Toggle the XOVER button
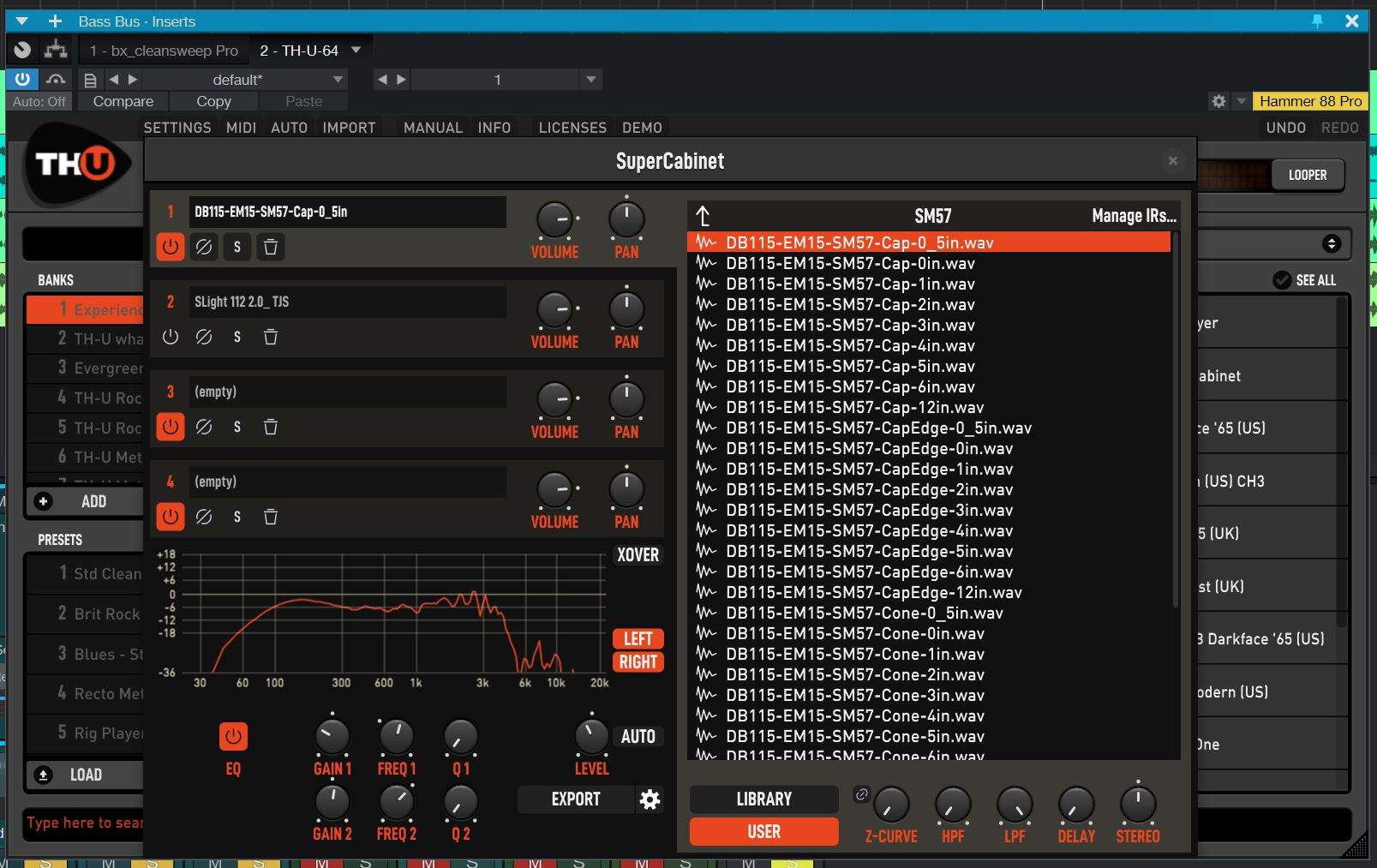Image resolution: width=1377 pixels, height=868 pixels. (x=638, y=555)
